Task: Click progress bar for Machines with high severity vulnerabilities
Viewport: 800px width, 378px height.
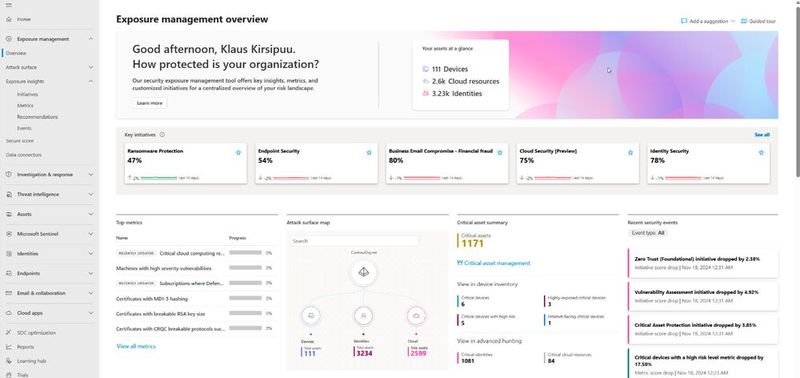Action: (x=245, y=268)
